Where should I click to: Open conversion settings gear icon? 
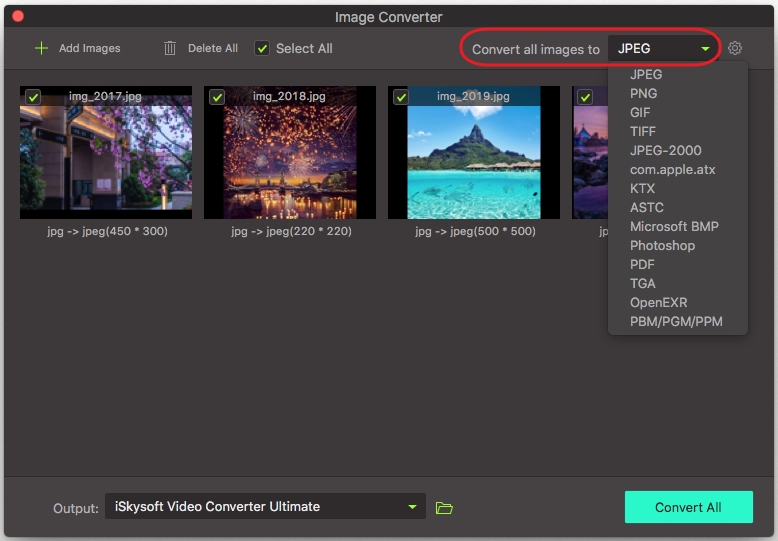735,48
